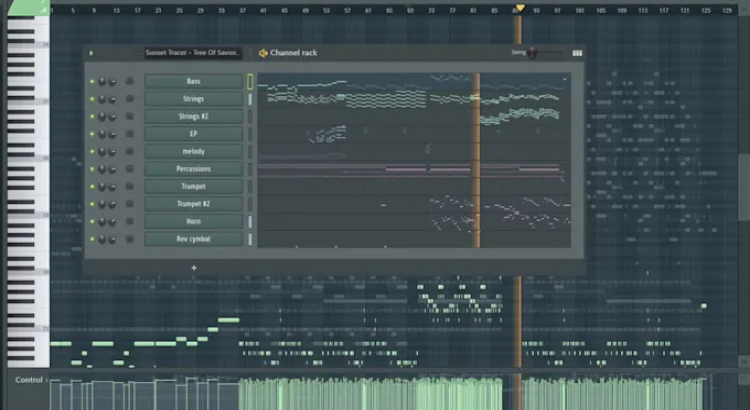Click the Channel rack speaker icon
Screen dimensions: 750x410
click(263, 53)
